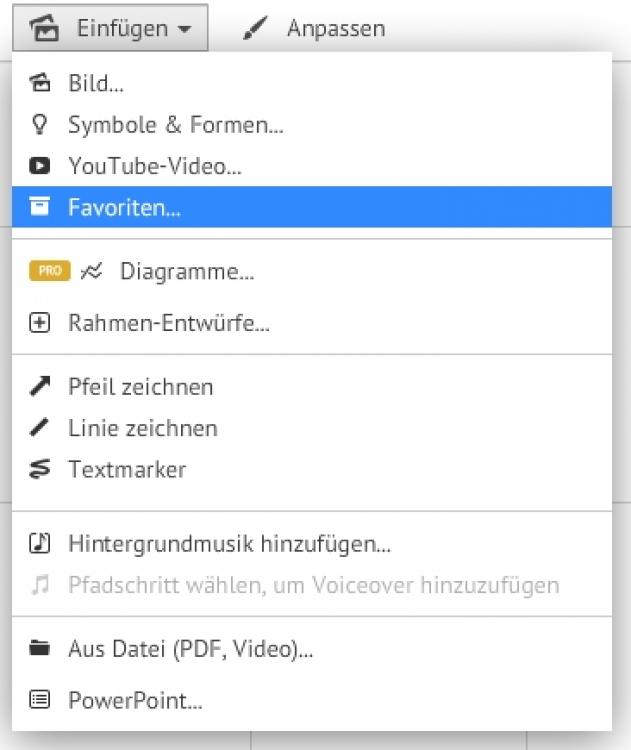Screen dimensions: 631x750
Task: Click the folder icon for Aus Datei
Action: click(40, 649)
